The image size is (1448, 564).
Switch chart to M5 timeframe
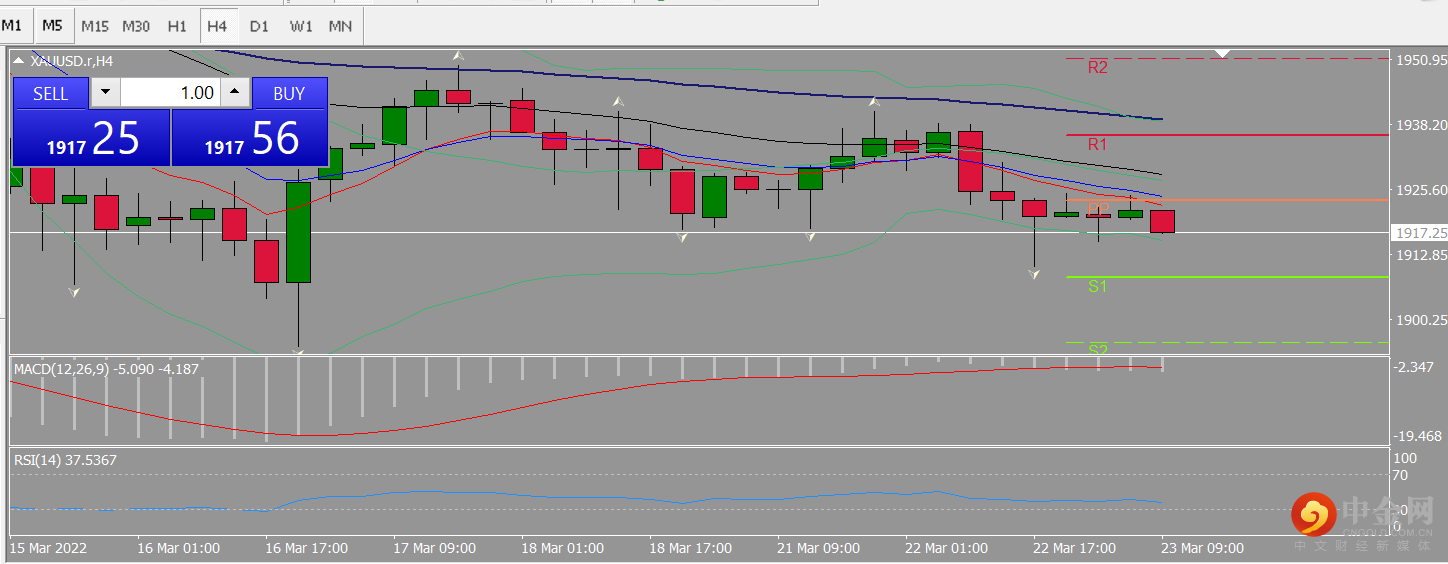pyautogui.click(x=53, y=26)
